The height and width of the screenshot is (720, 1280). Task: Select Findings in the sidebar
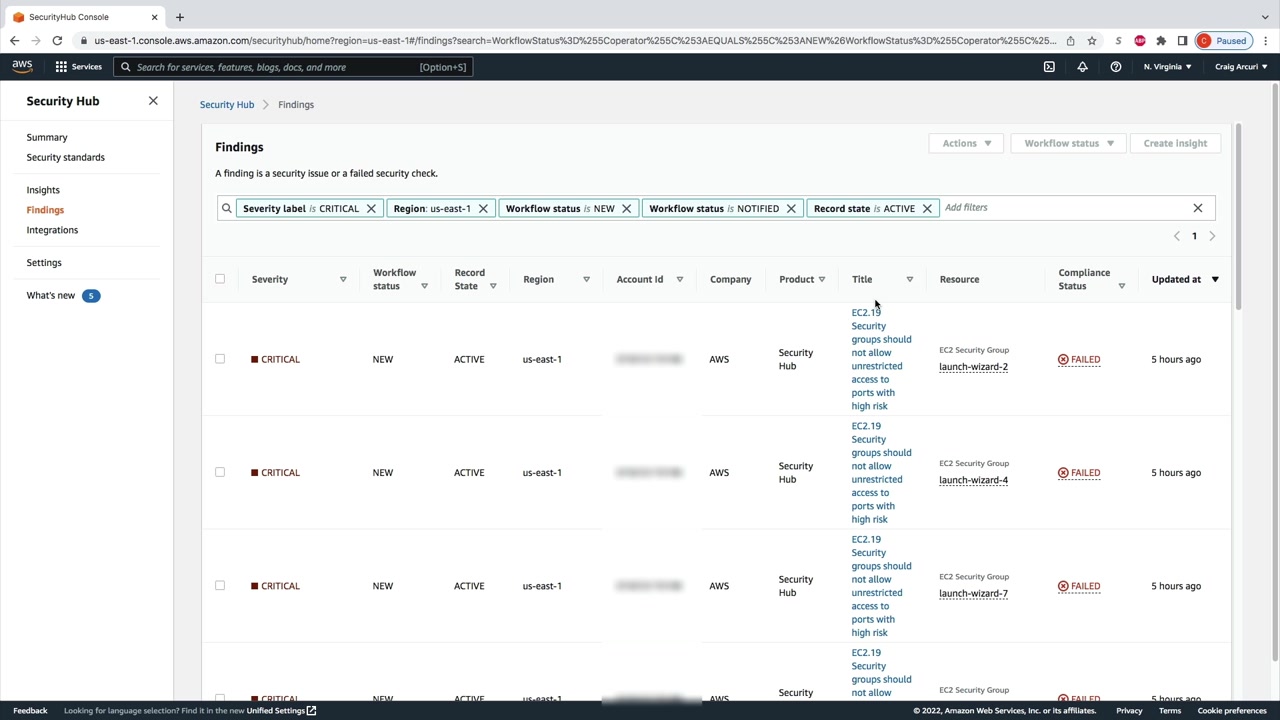(45, 210)
